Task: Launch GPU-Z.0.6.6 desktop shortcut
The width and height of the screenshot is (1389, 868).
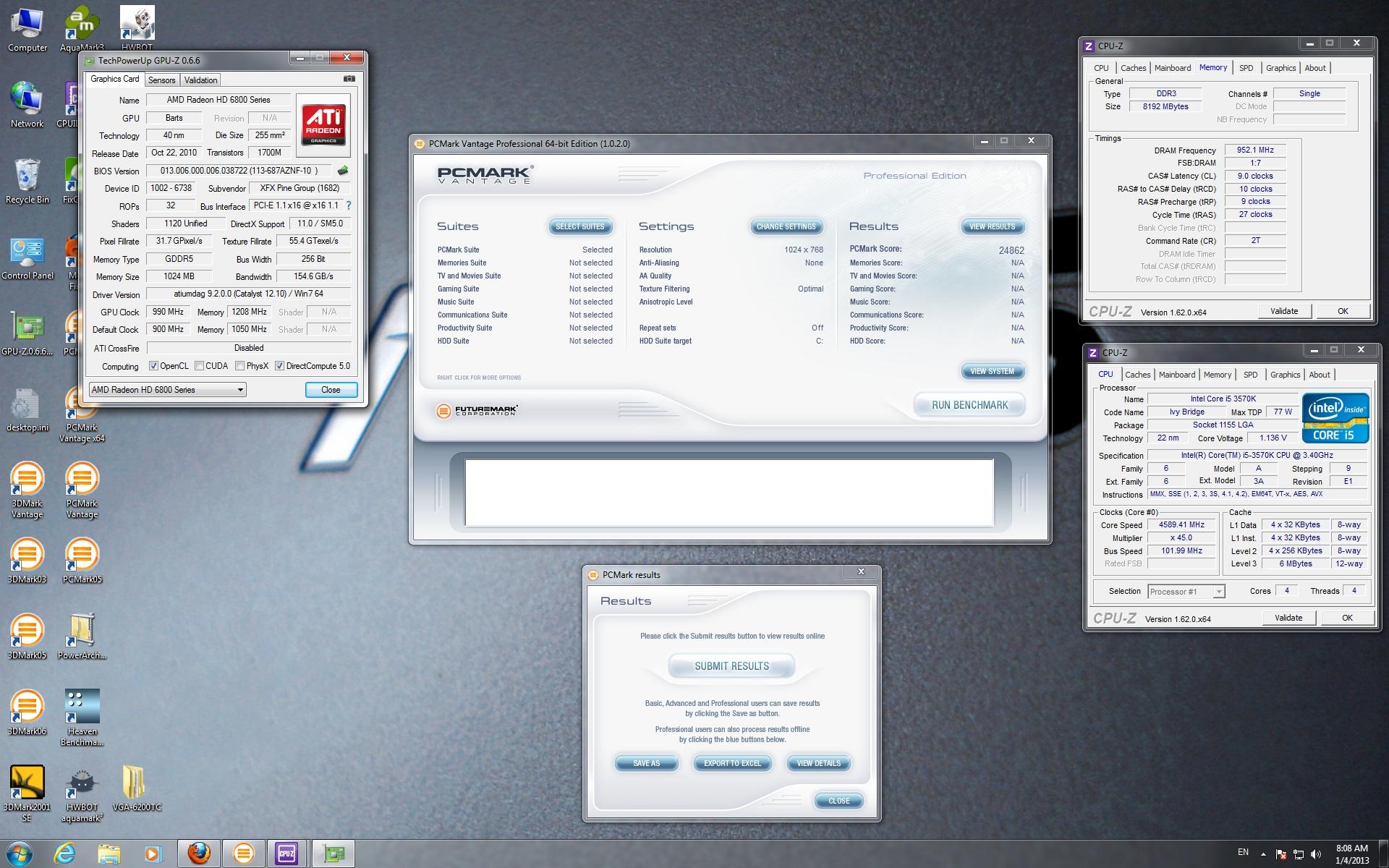Action: point(27,334)
